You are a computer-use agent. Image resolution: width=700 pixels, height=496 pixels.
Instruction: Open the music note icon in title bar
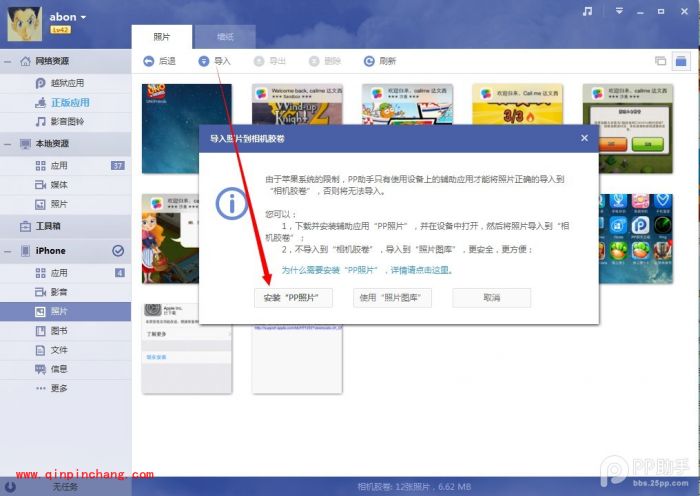click(588, 11)
